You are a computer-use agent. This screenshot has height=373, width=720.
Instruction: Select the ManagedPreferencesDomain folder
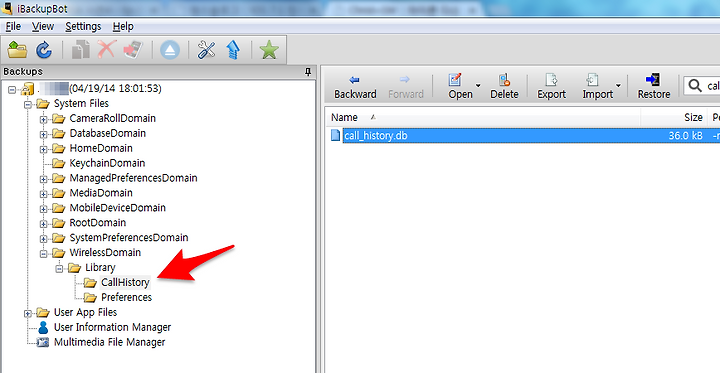(133, 178)
